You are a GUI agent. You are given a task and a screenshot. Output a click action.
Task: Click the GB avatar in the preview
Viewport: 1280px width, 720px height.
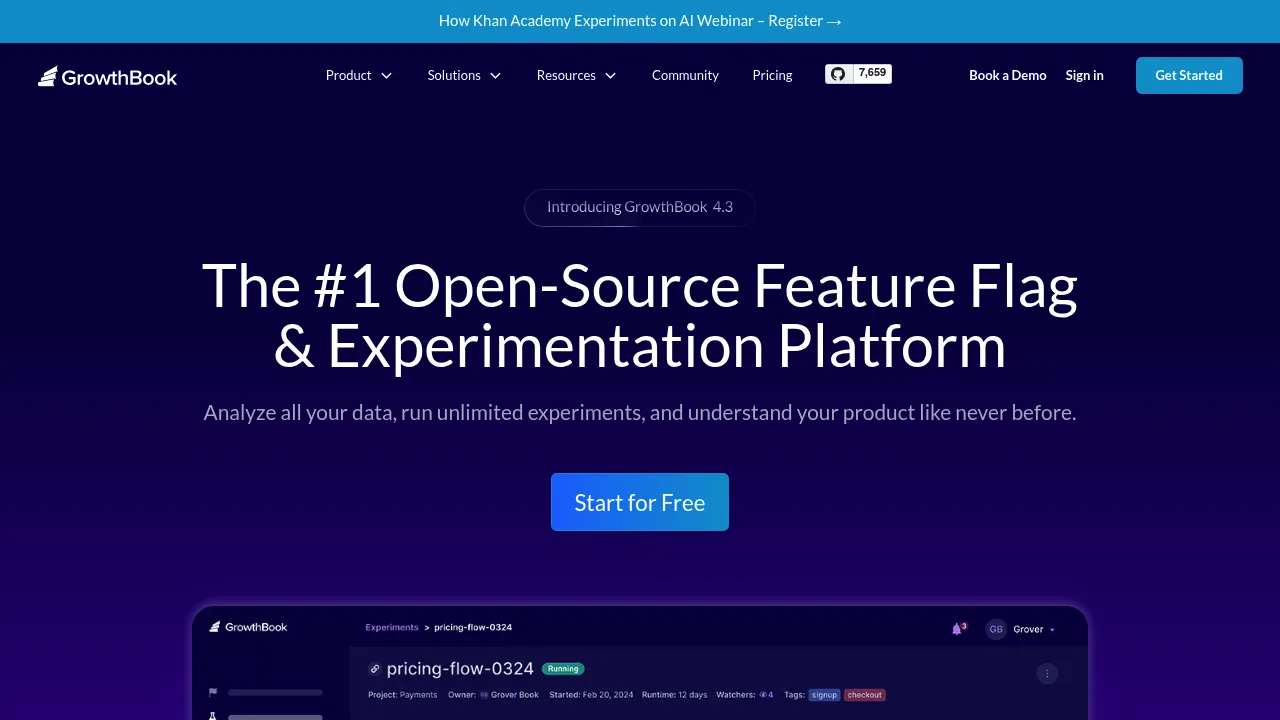coord(995,629)
